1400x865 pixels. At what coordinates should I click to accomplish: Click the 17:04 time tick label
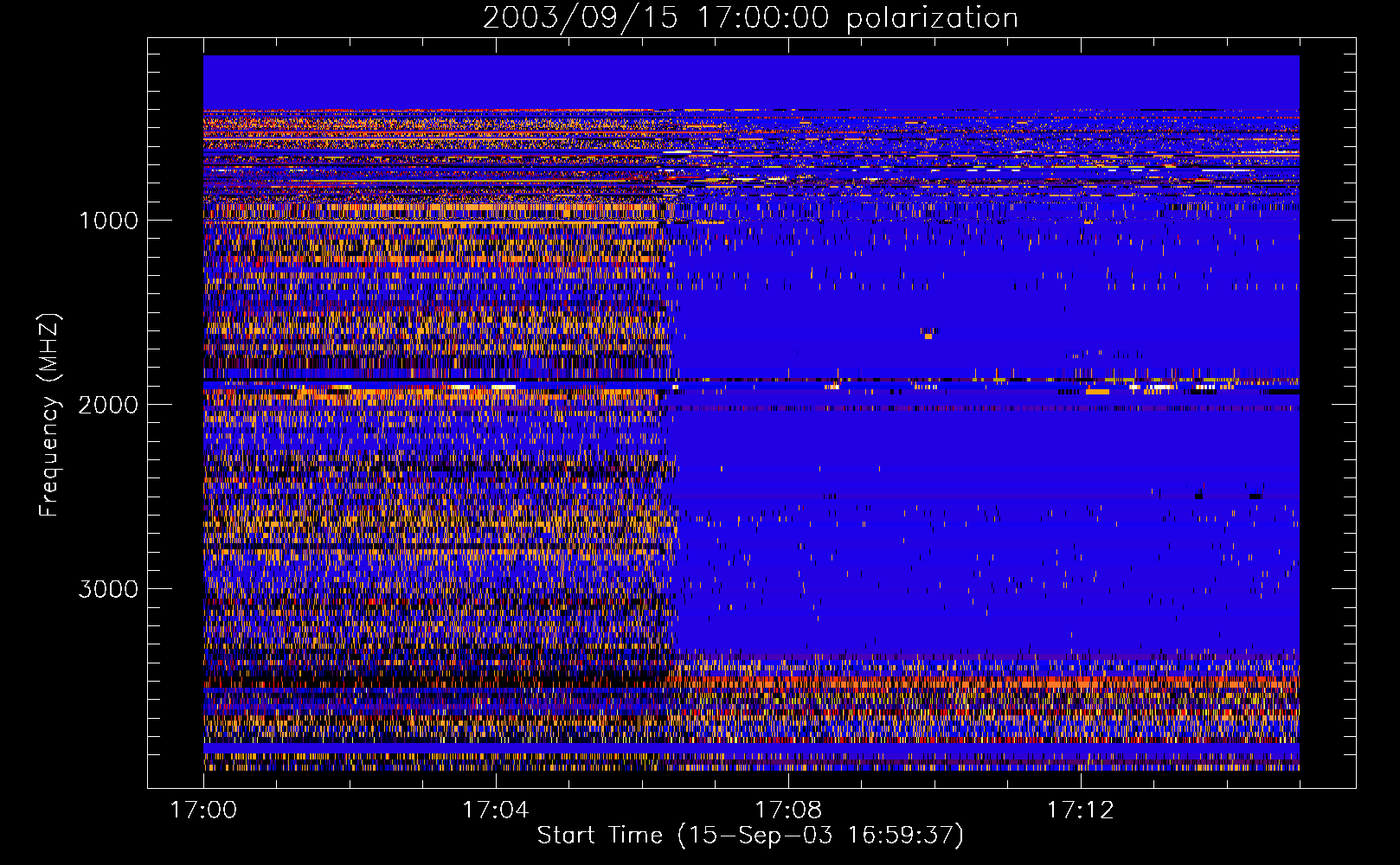496,811
